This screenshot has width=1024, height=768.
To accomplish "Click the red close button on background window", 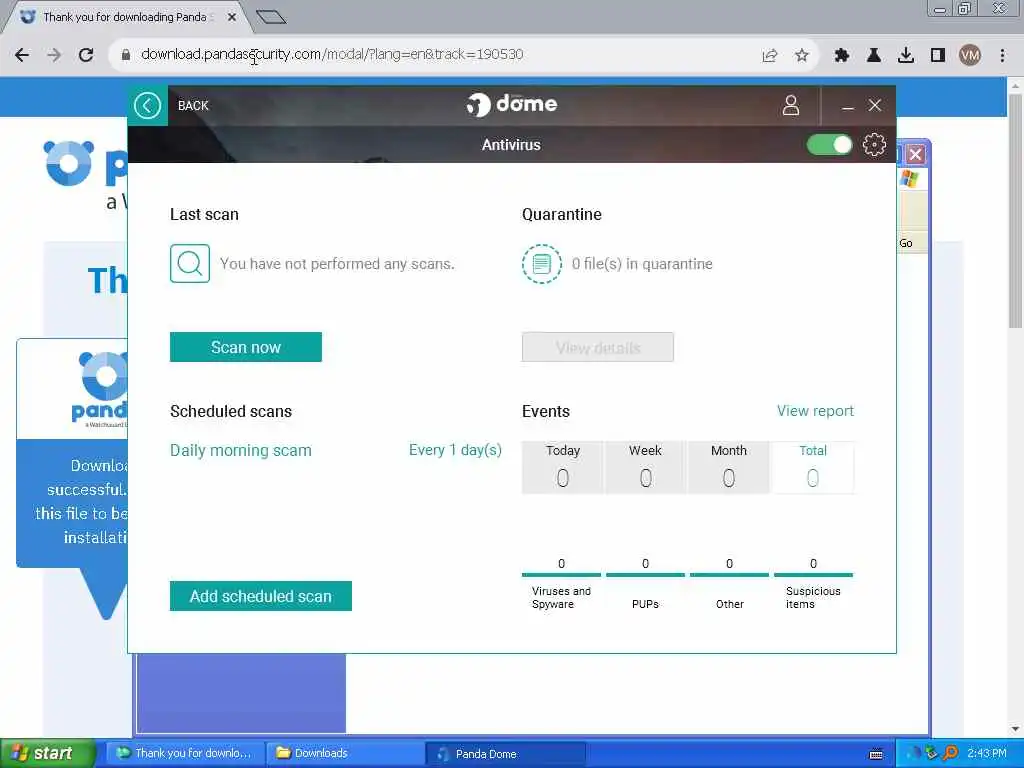I will pyautogui.click(x=916, y=154).
